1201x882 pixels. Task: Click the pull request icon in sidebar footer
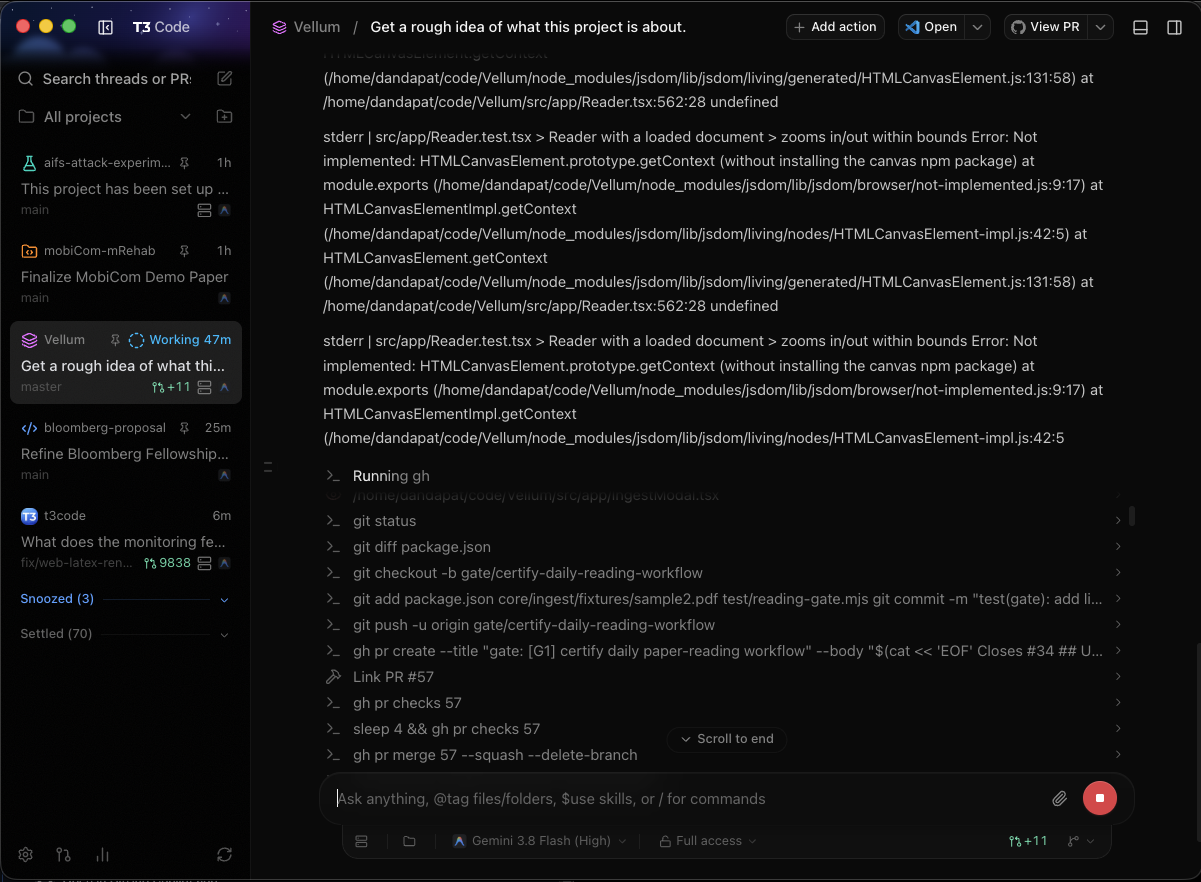[64, 854]
